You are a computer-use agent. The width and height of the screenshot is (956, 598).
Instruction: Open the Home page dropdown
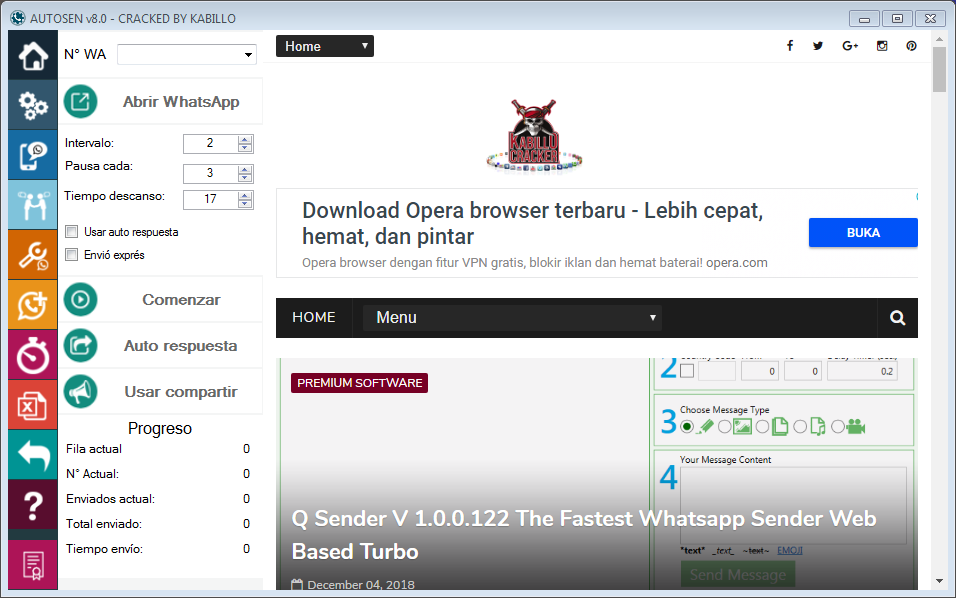tap(325, 46)
